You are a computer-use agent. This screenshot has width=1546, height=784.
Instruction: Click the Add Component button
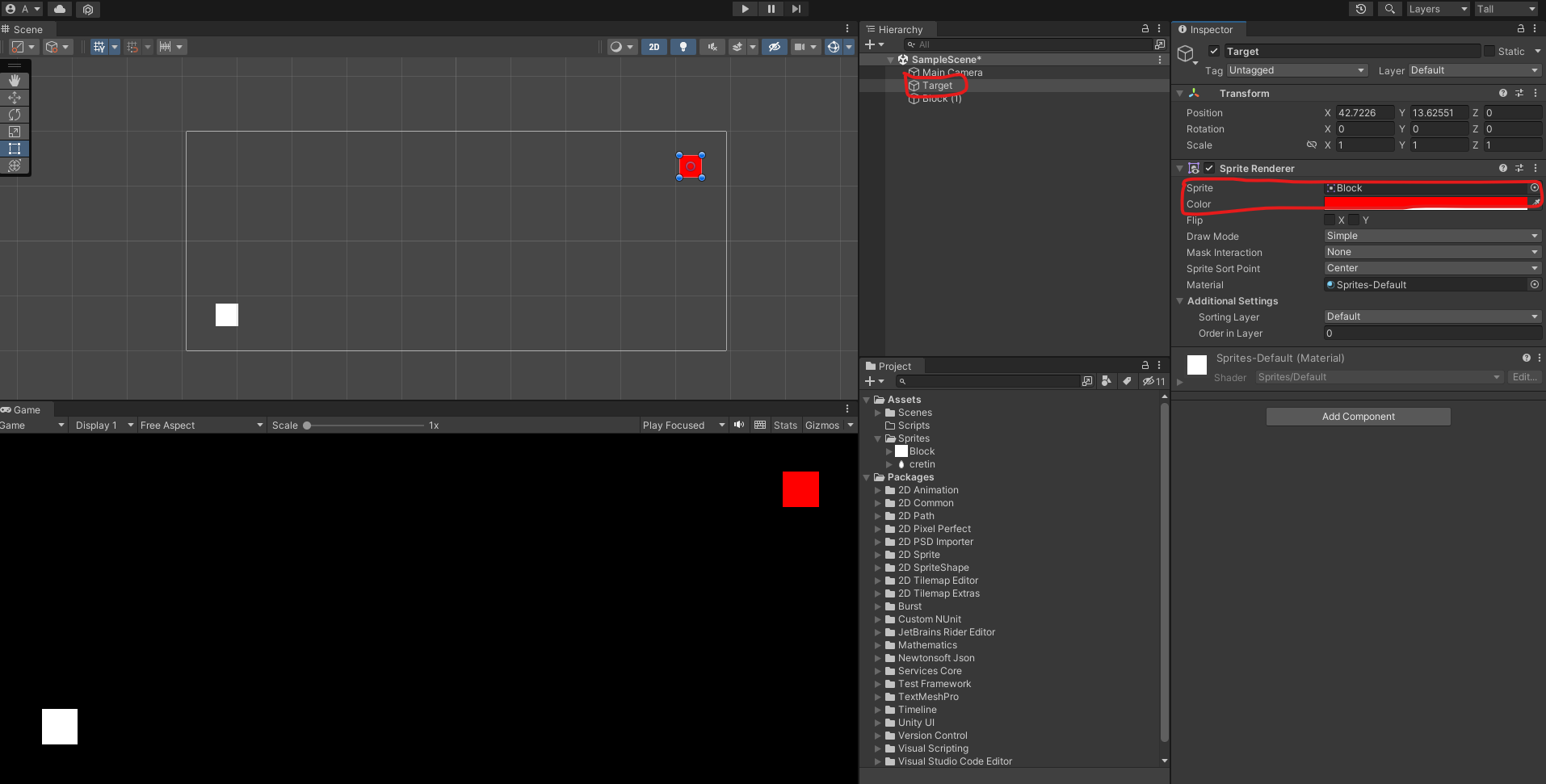click(x=1358, y=417)
